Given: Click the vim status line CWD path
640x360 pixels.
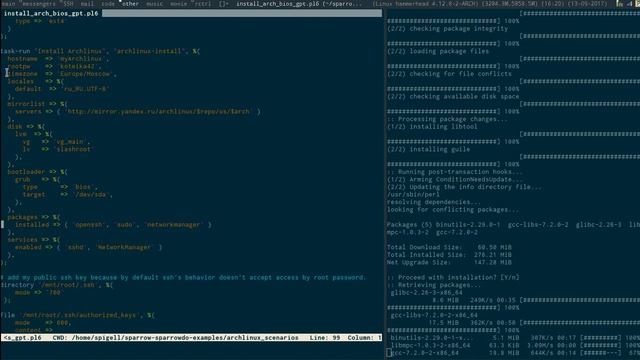Looking at the screenshot, I should 176,338.
